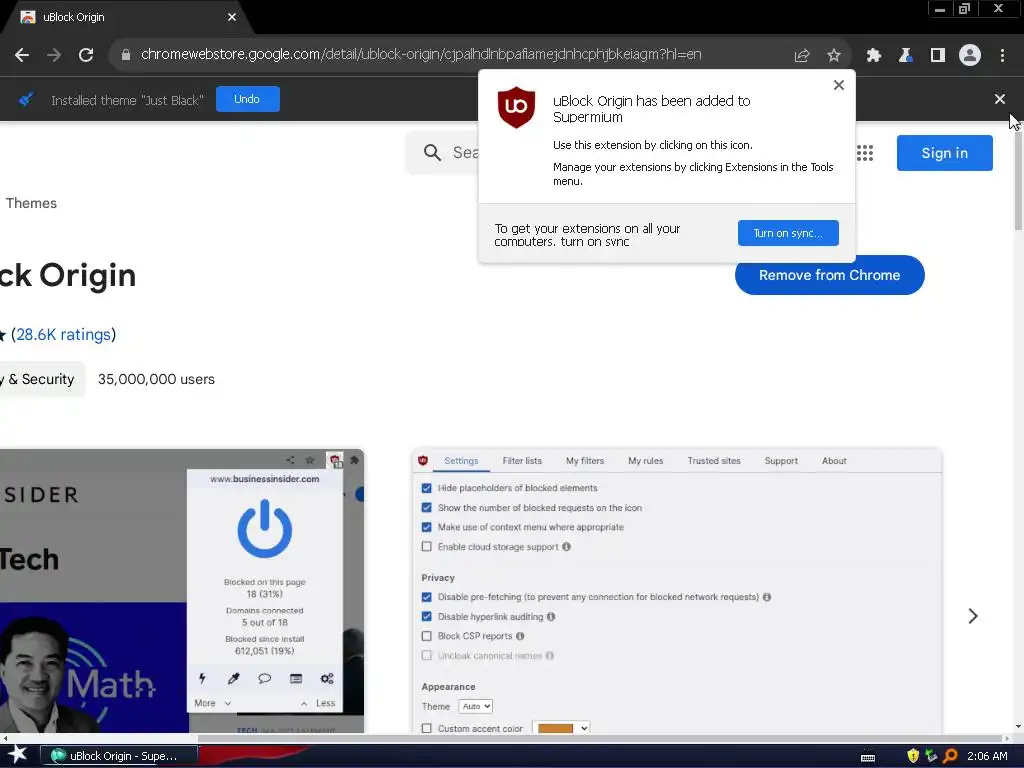The height and width of the screenshot is (768, 1024).
Task: Click the address bar URL
Action: coord(421,55)
